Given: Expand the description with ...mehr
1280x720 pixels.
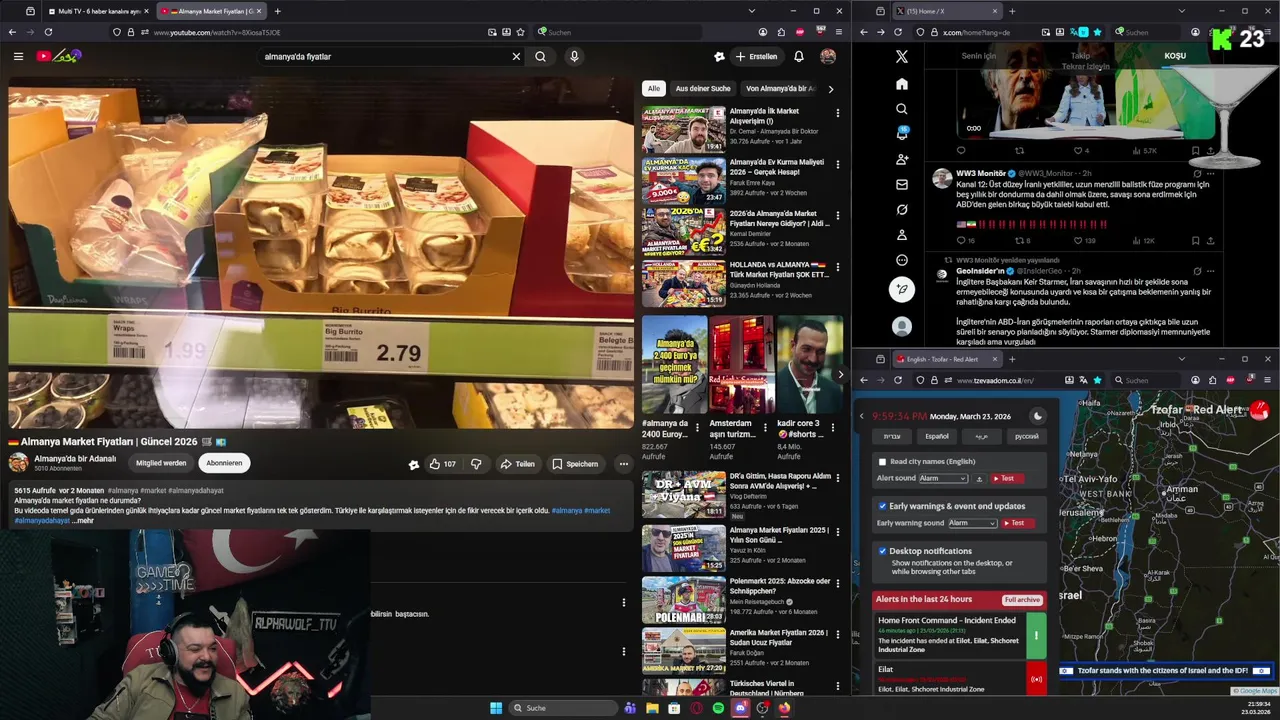Looking at the screenshot, I should pyautogui.click(x=83, y=521).
